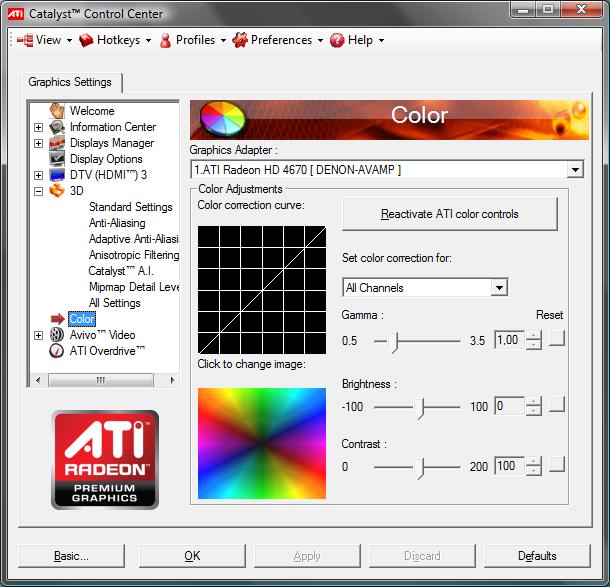The width and height of the screenshot is (610, 587).
Task: Click the Avivo Video icon
Action: [x=57, y=335]
